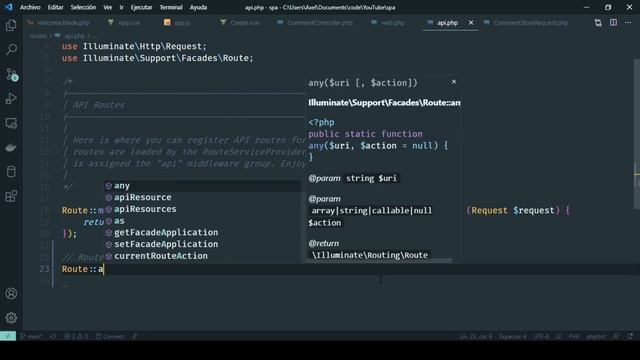
Task: Select the 'apiResources' autocomplete suggestion
Action: pos(202,209)
